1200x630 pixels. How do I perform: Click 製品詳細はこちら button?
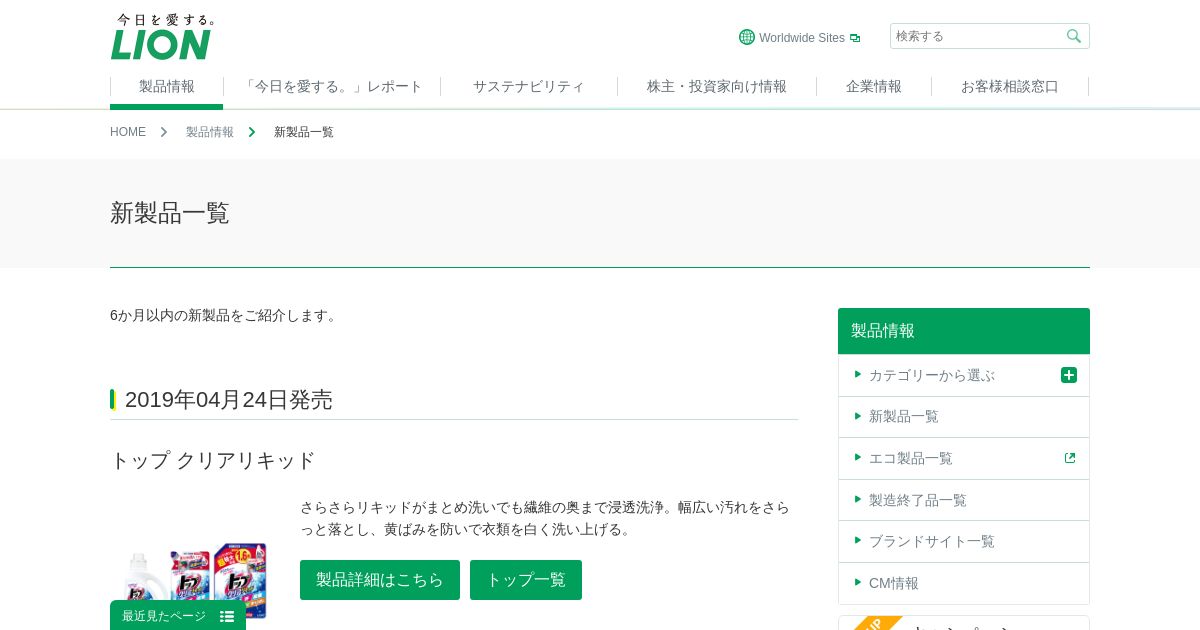pyautogui.click(x=380, y=580)
